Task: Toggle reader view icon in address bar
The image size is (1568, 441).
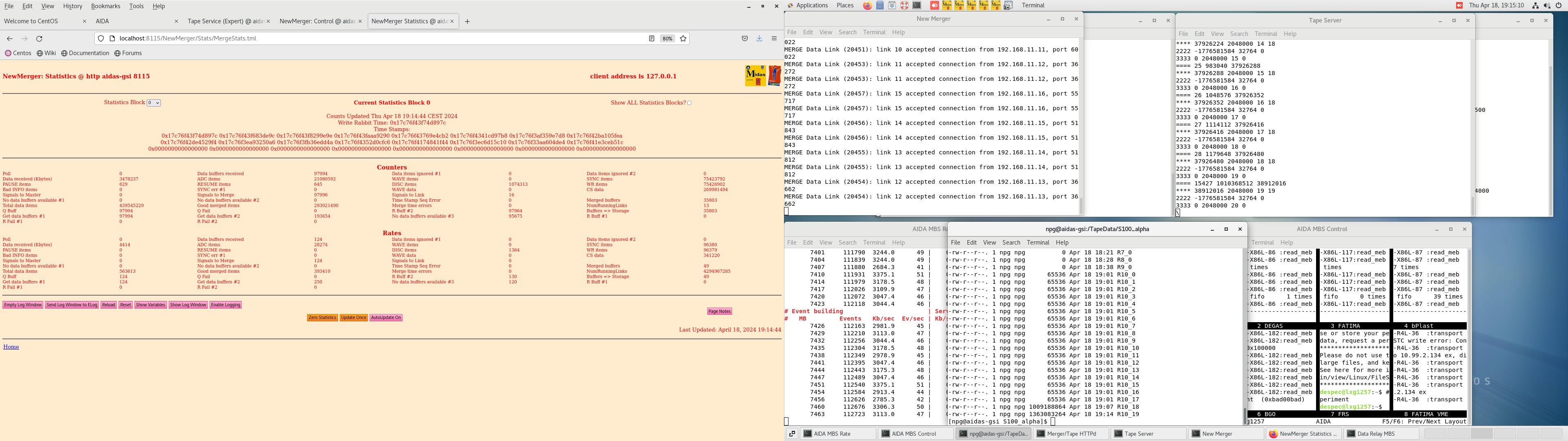Action: 651,38
